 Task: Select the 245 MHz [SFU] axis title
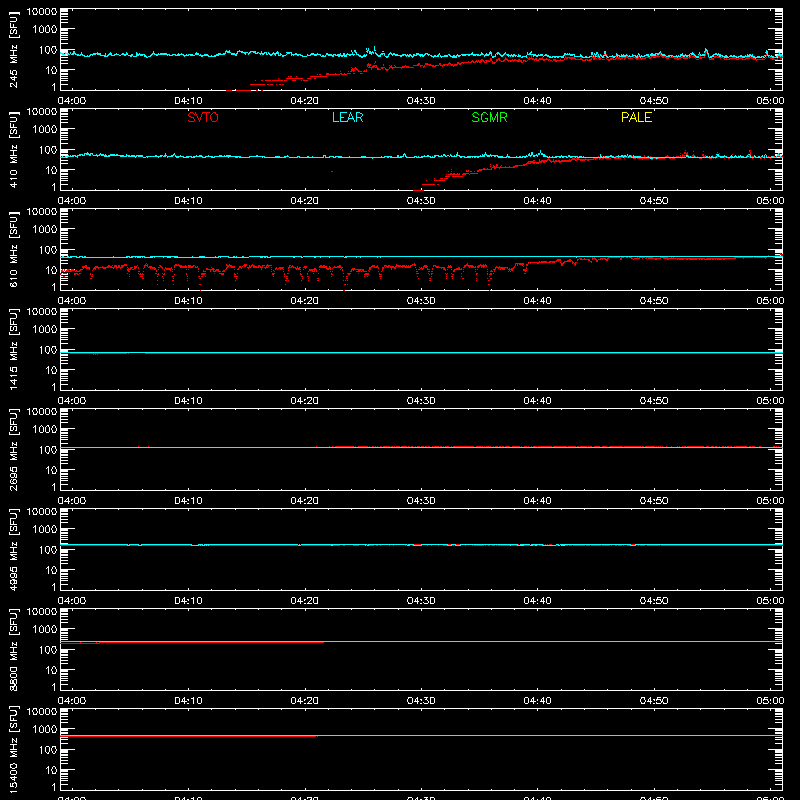point(13,49)
